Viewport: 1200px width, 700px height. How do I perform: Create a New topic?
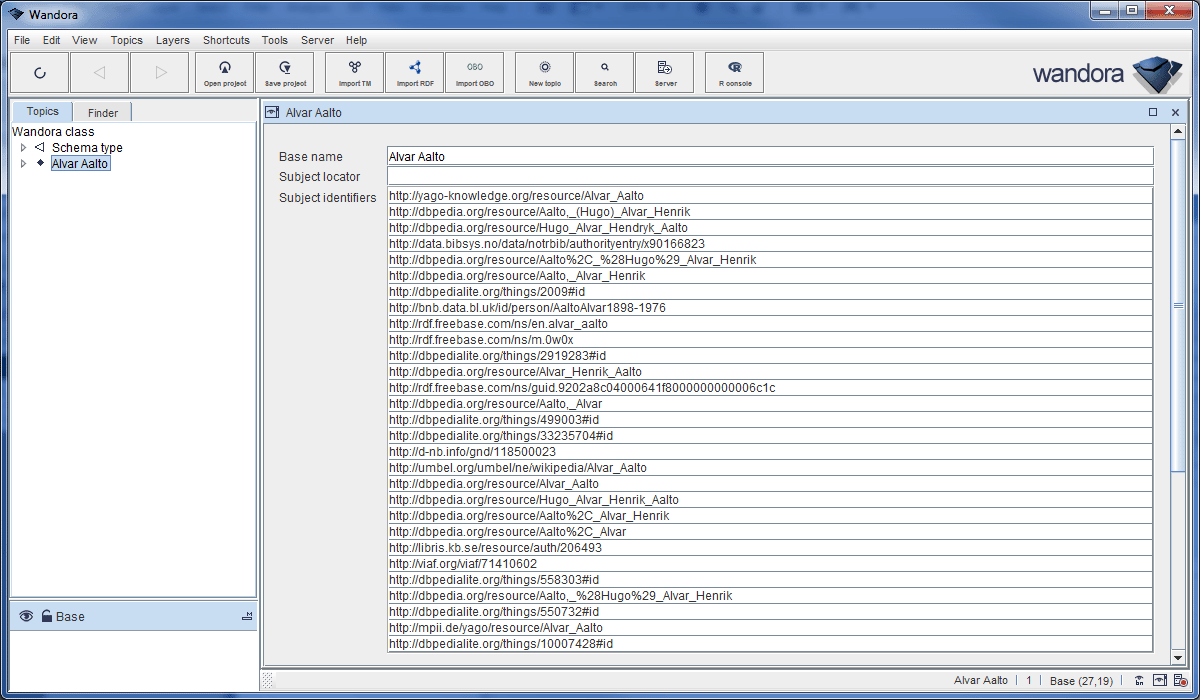point(543,72)
